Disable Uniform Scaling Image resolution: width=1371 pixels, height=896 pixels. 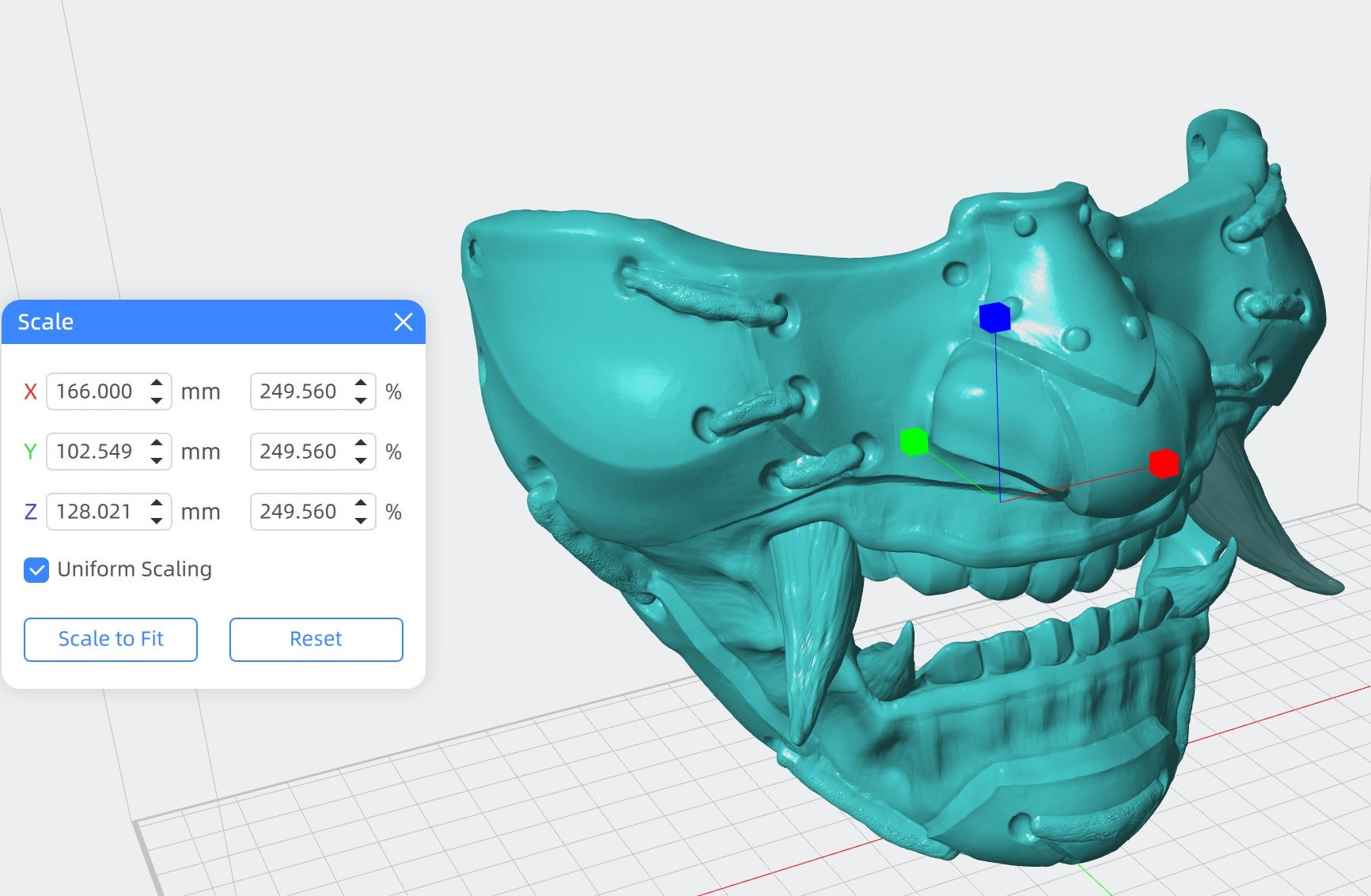click(x=35, y=569)
